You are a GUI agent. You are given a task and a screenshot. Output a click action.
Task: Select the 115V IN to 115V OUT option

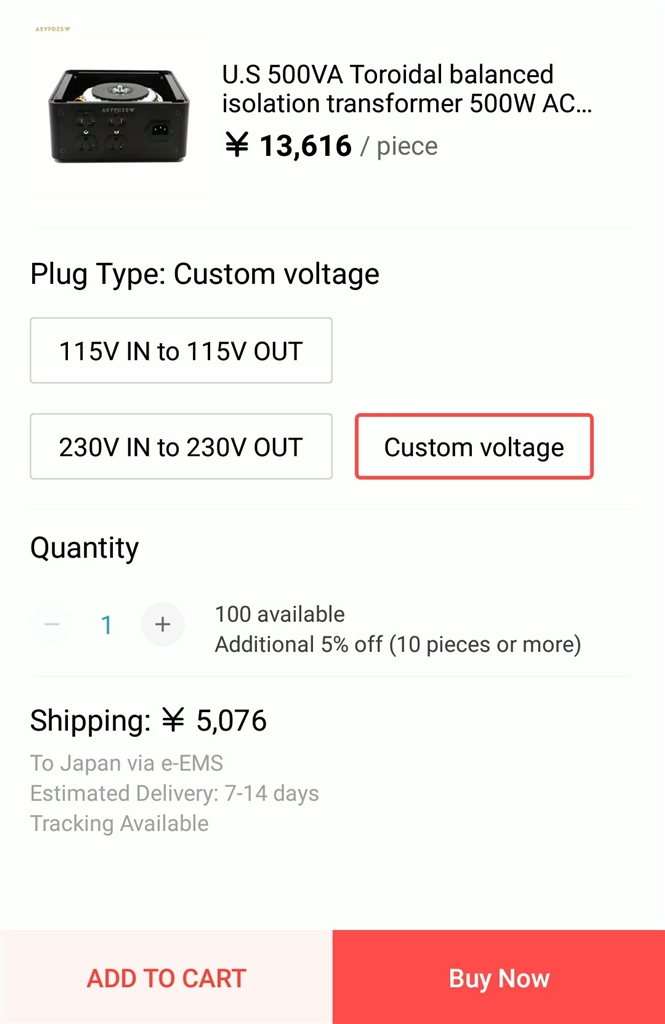click(181, 351)
